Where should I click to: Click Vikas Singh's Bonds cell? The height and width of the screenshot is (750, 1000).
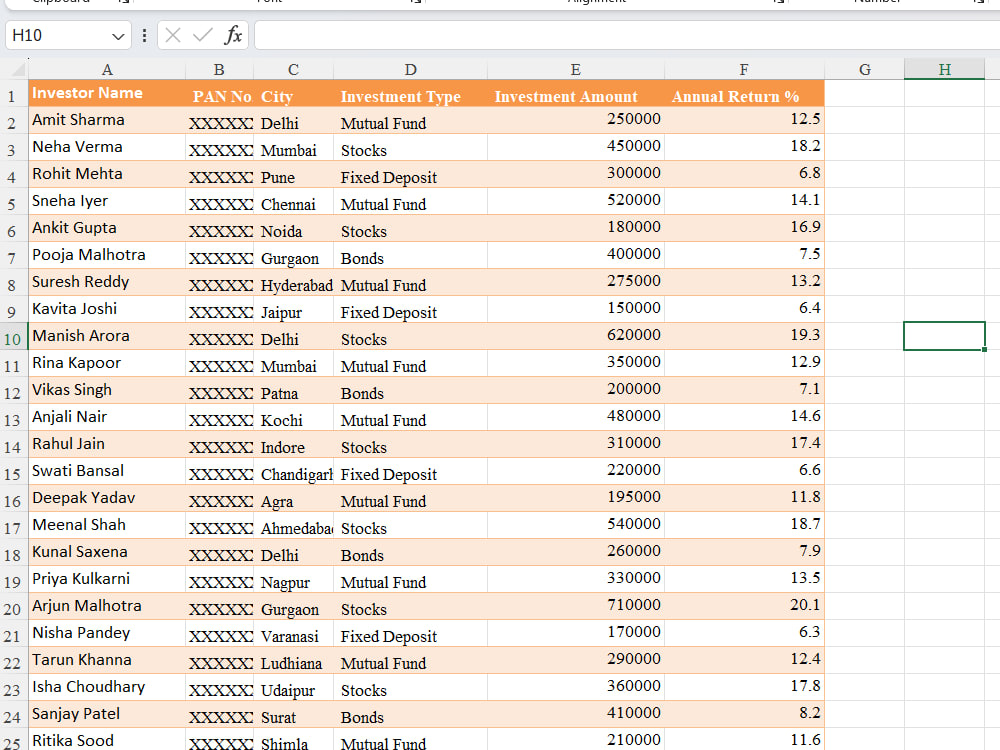[x=410, y=390]
